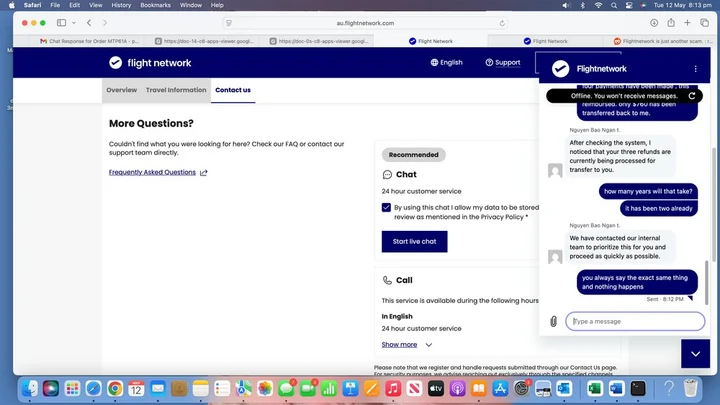The height and width of the screenshot is (405, 720).
Task: Click the Safari share icon
Action: [671, 22]
